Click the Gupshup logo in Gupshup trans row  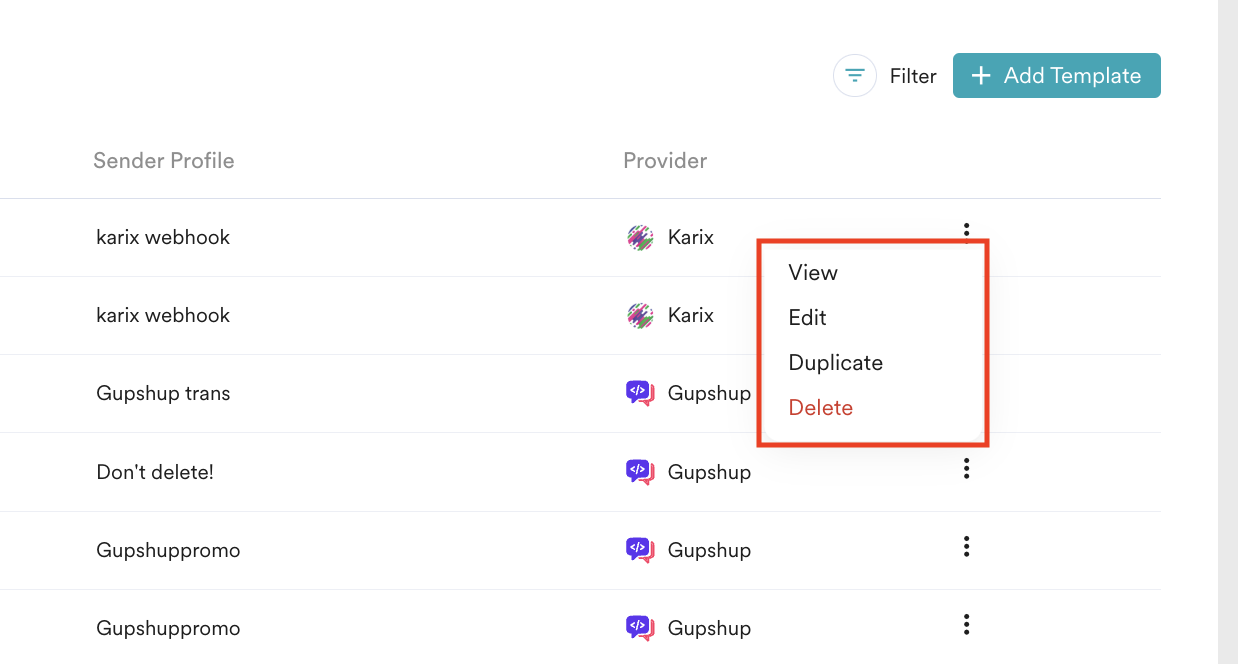[x=640, y=393]
